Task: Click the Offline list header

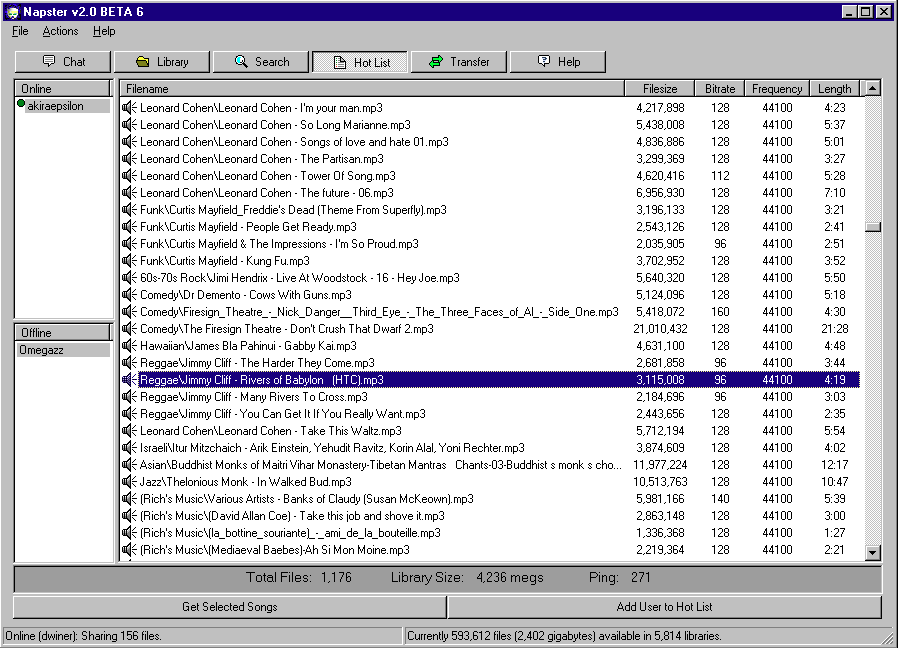Action: click(62, 333)
